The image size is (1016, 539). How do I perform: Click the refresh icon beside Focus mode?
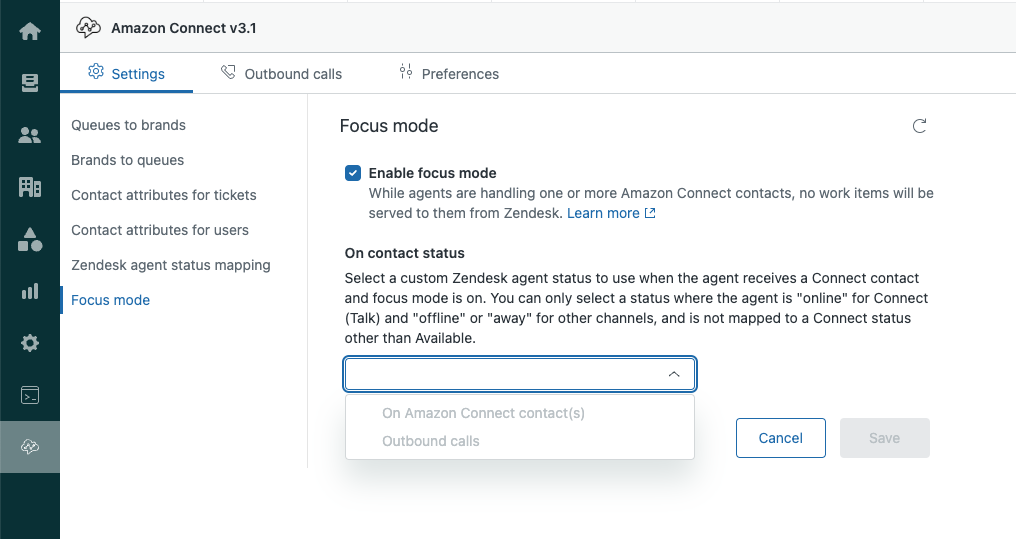pos(920,126)
